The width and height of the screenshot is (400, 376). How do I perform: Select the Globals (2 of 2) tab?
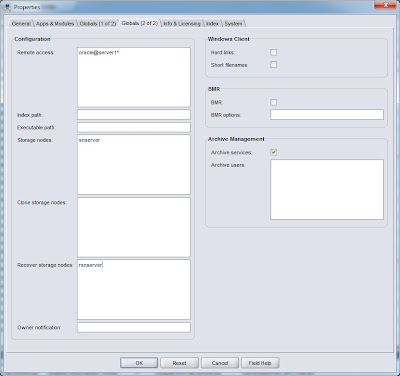coord(139,23)
